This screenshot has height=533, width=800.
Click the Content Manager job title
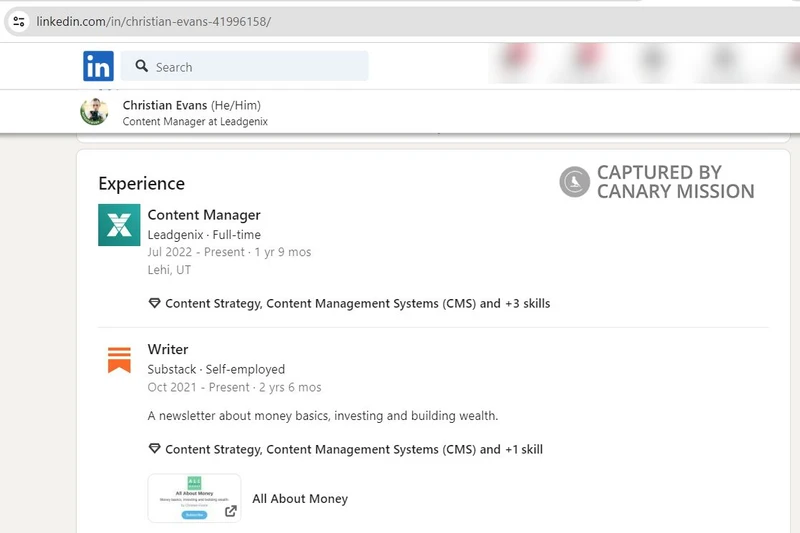tap(204, 215)
